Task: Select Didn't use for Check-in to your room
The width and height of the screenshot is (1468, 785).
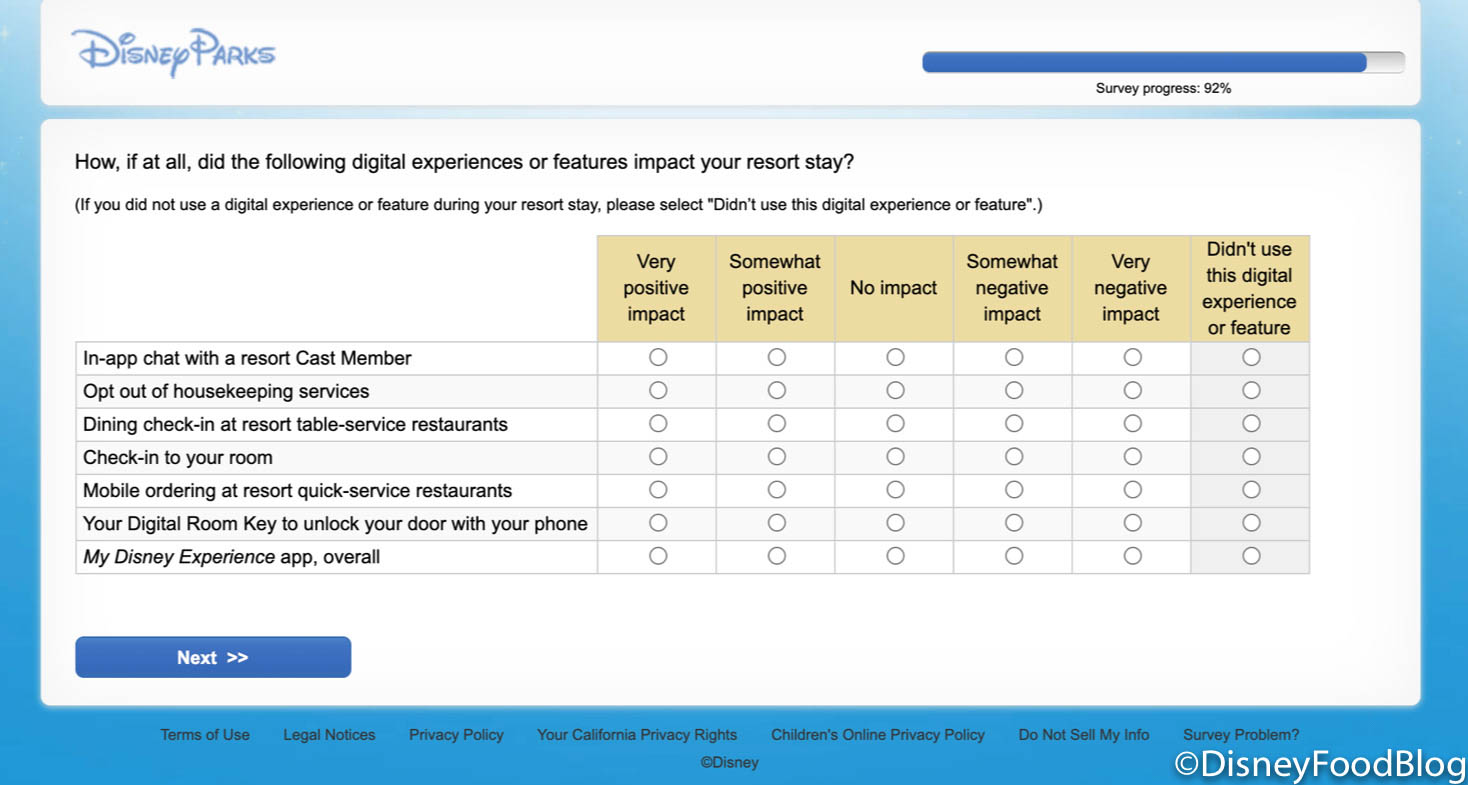Action: [1251, 457]
